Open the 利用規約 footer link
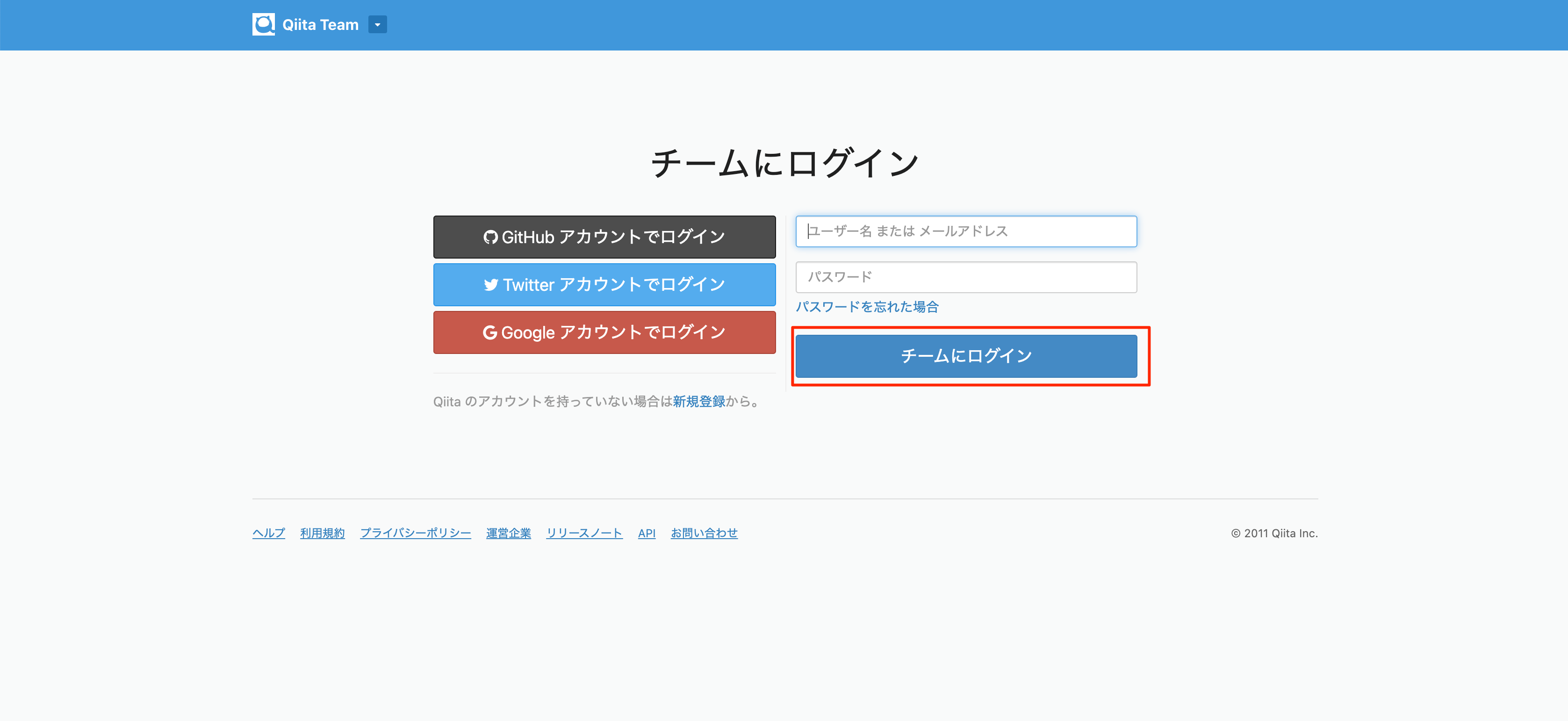The width and height of the screenshot is (1568, 721). (x=322, y=533)
